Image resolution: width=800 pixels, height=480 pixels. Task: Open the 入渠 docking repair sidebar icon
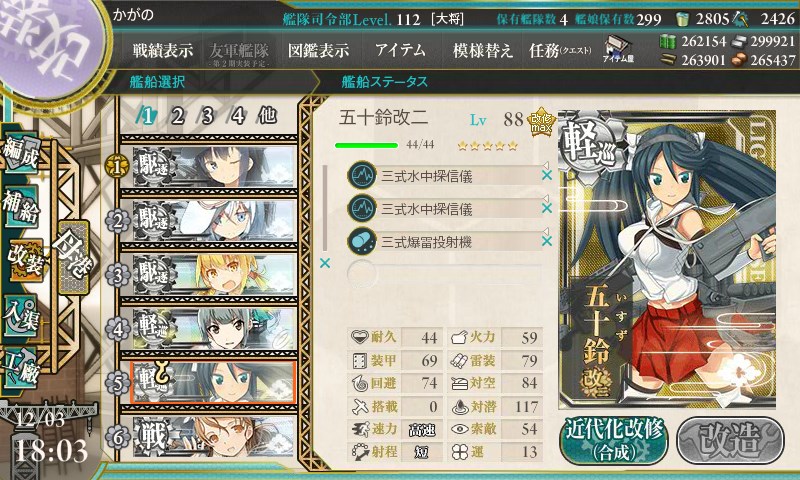pyautogui.click(x=21, y=315)
